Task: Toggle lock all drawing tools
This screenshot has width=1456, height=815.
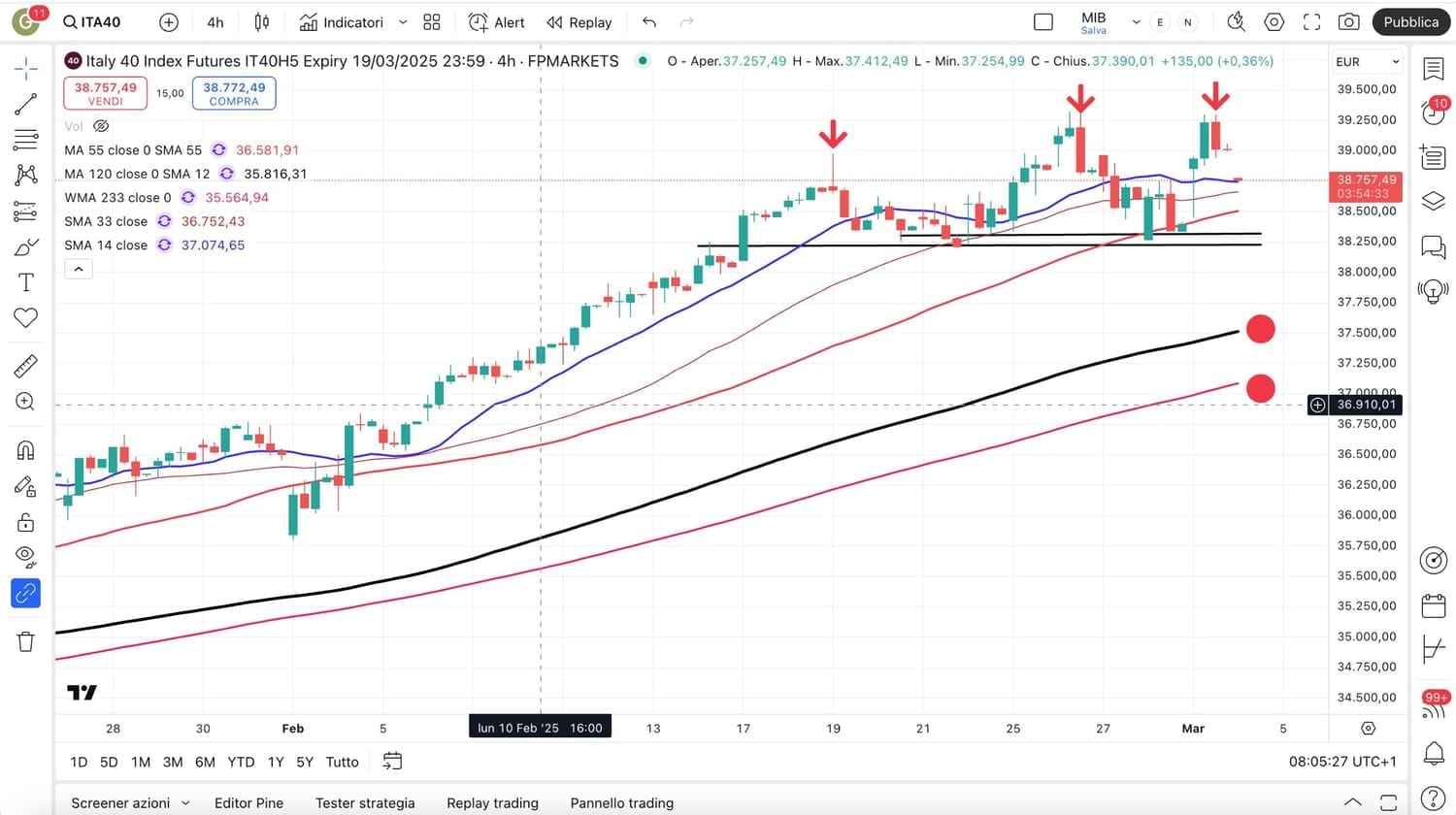Action: point(25,523)
